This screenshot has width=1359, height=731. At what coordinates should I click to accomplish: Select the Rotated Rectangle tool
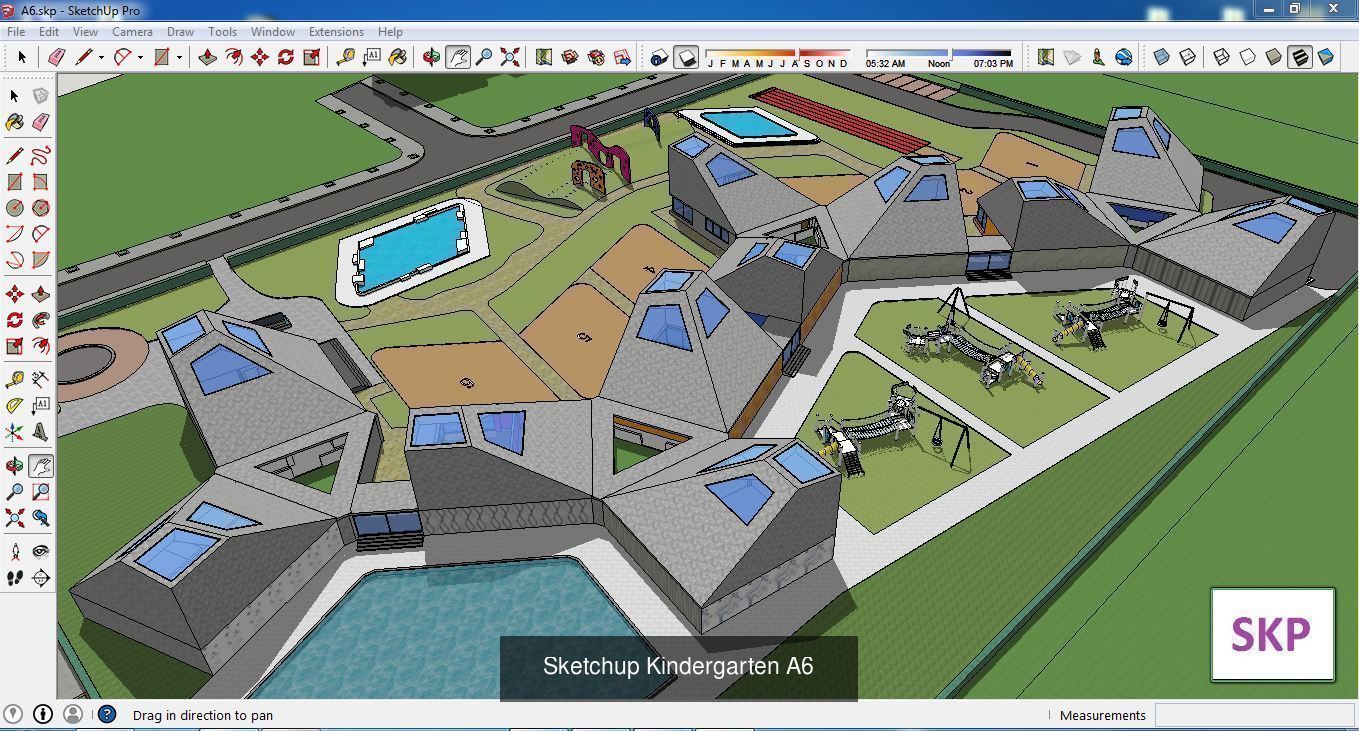40,182
